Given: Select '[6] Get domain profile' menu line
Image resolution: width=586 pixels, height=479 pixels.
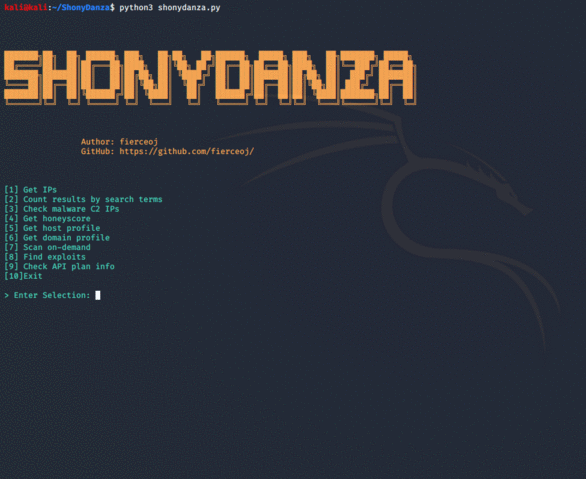Looking at the screenshot, I should tap(57, 238).
